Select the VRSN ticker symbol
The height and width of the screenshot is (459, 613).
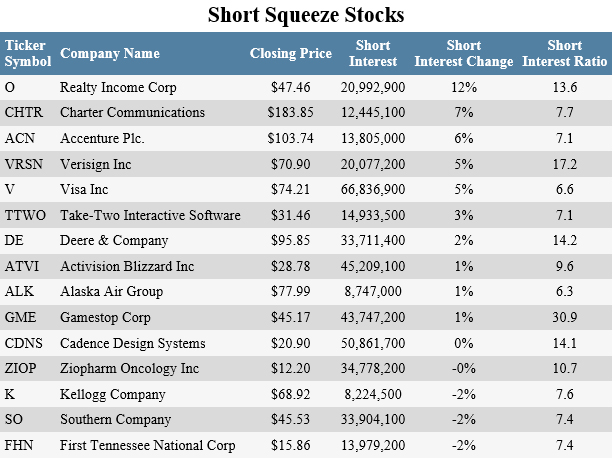(23, 163)
